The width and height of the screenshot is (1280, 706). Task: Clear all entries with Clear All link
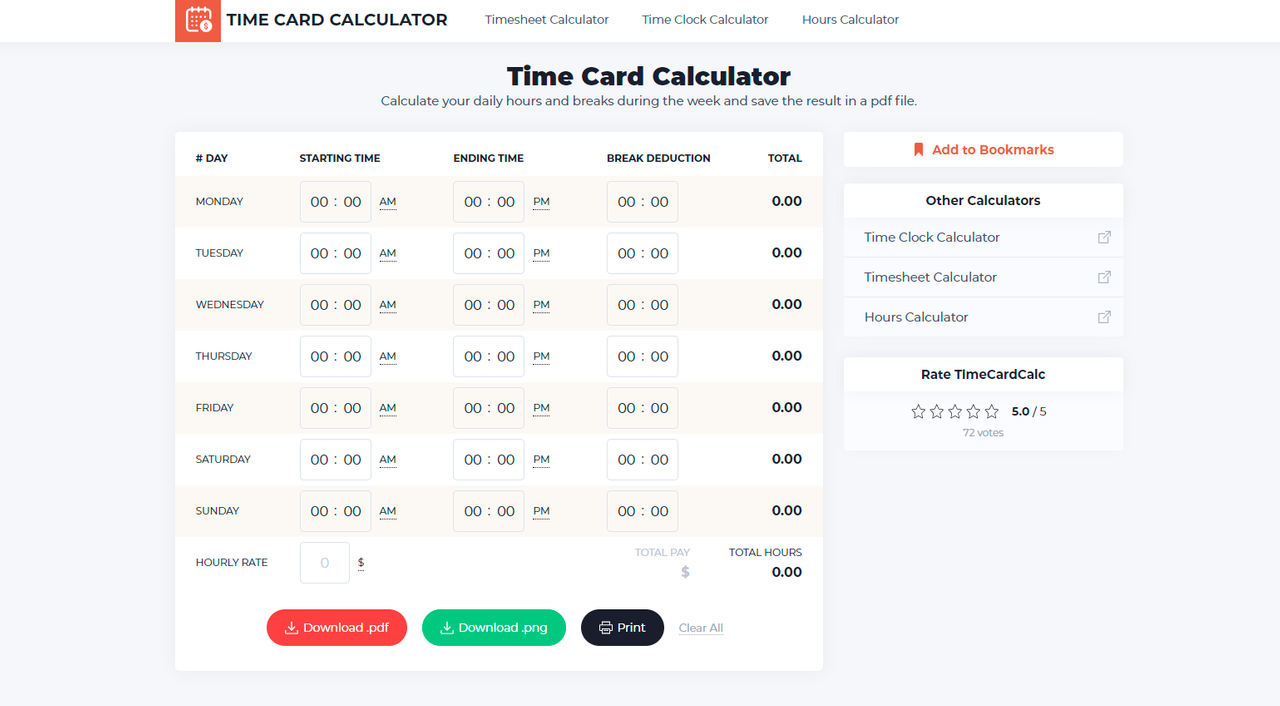click(700, 627)
